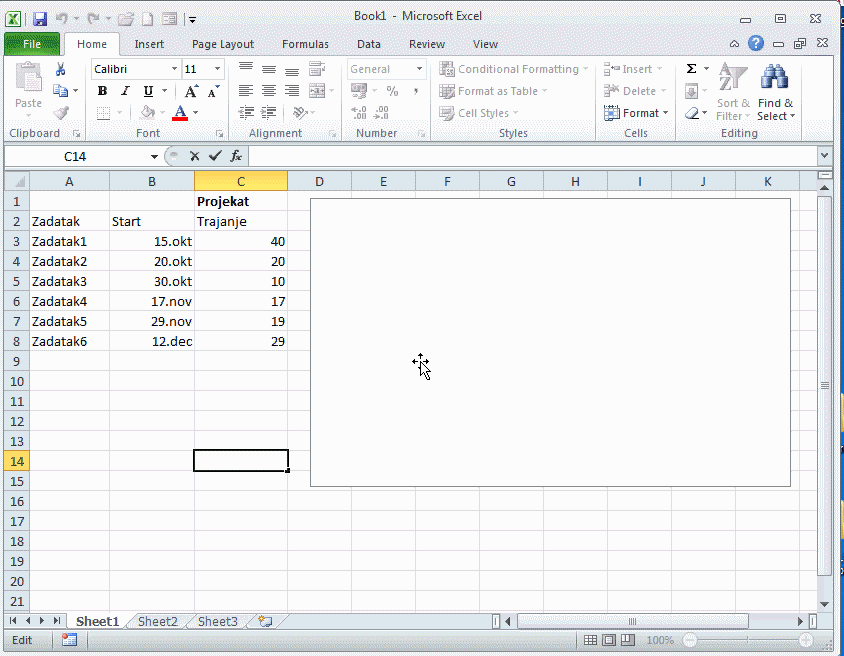Cancel the entry with the X icon in formula bar
844x656 pixels.
195,156
